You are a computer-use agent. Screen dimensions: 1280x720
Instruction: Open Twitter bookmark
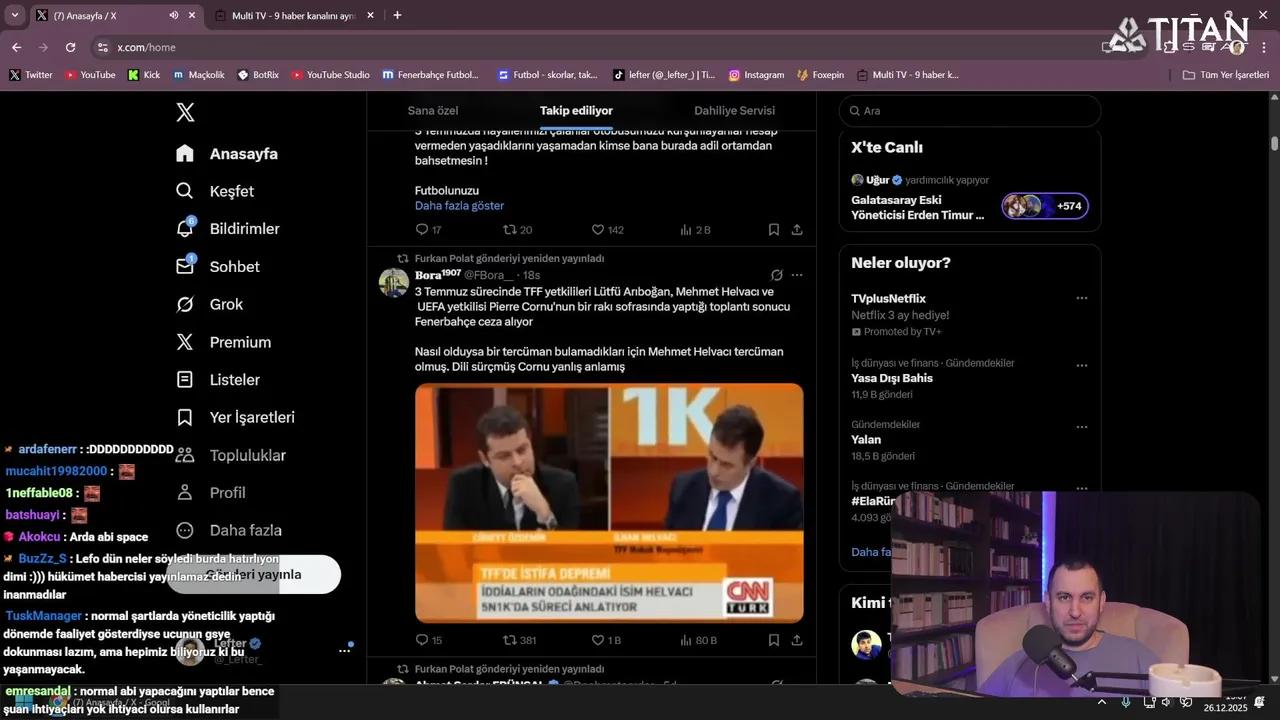coord(30,75)
